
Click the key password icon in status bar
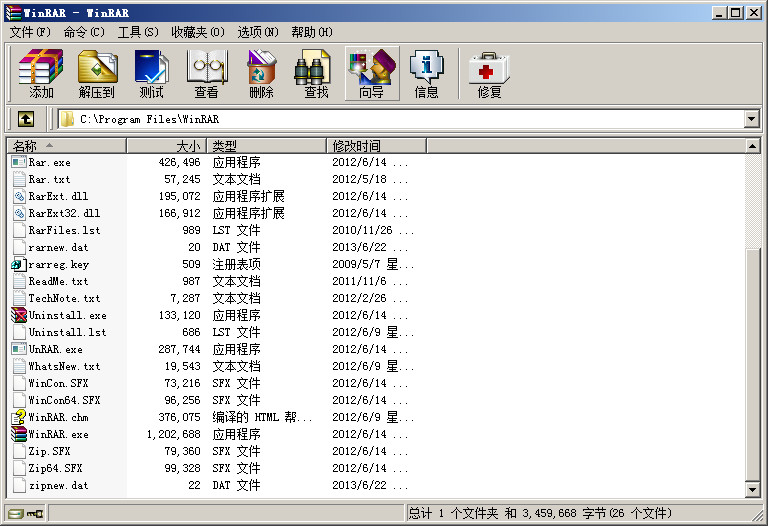pos(35,513)
